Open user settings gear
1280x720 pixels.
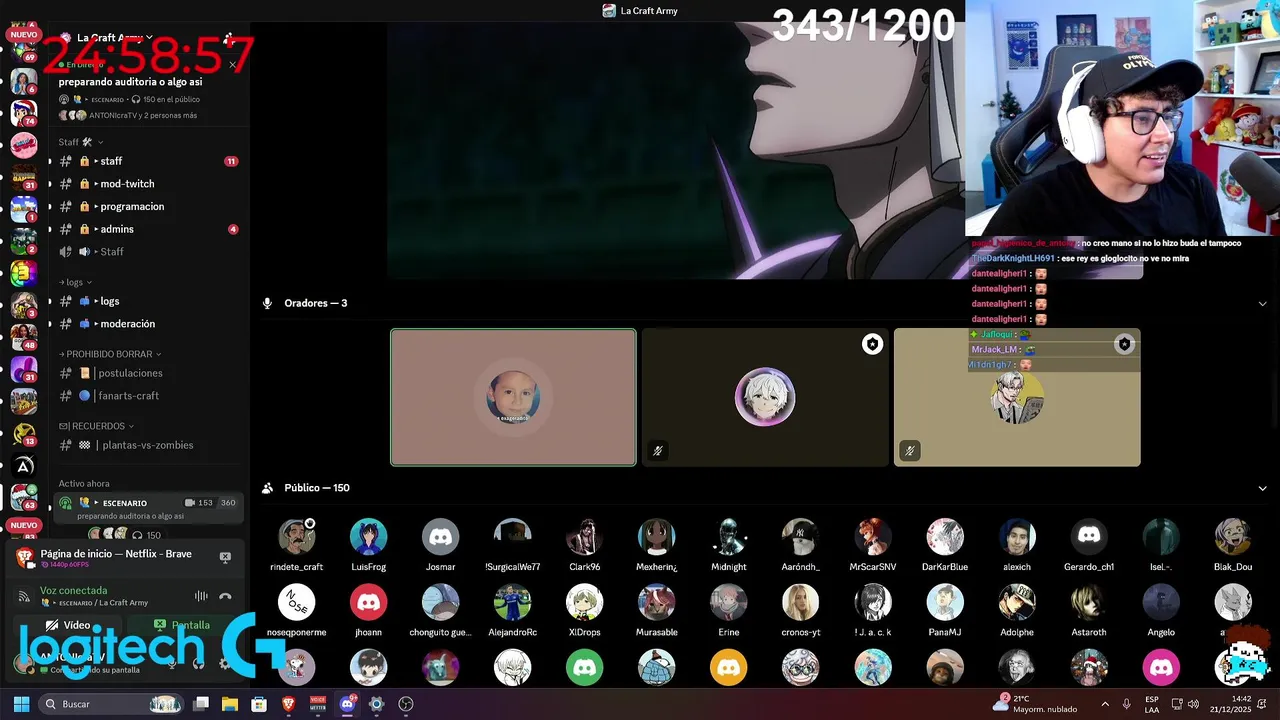(x=224, y=663)
